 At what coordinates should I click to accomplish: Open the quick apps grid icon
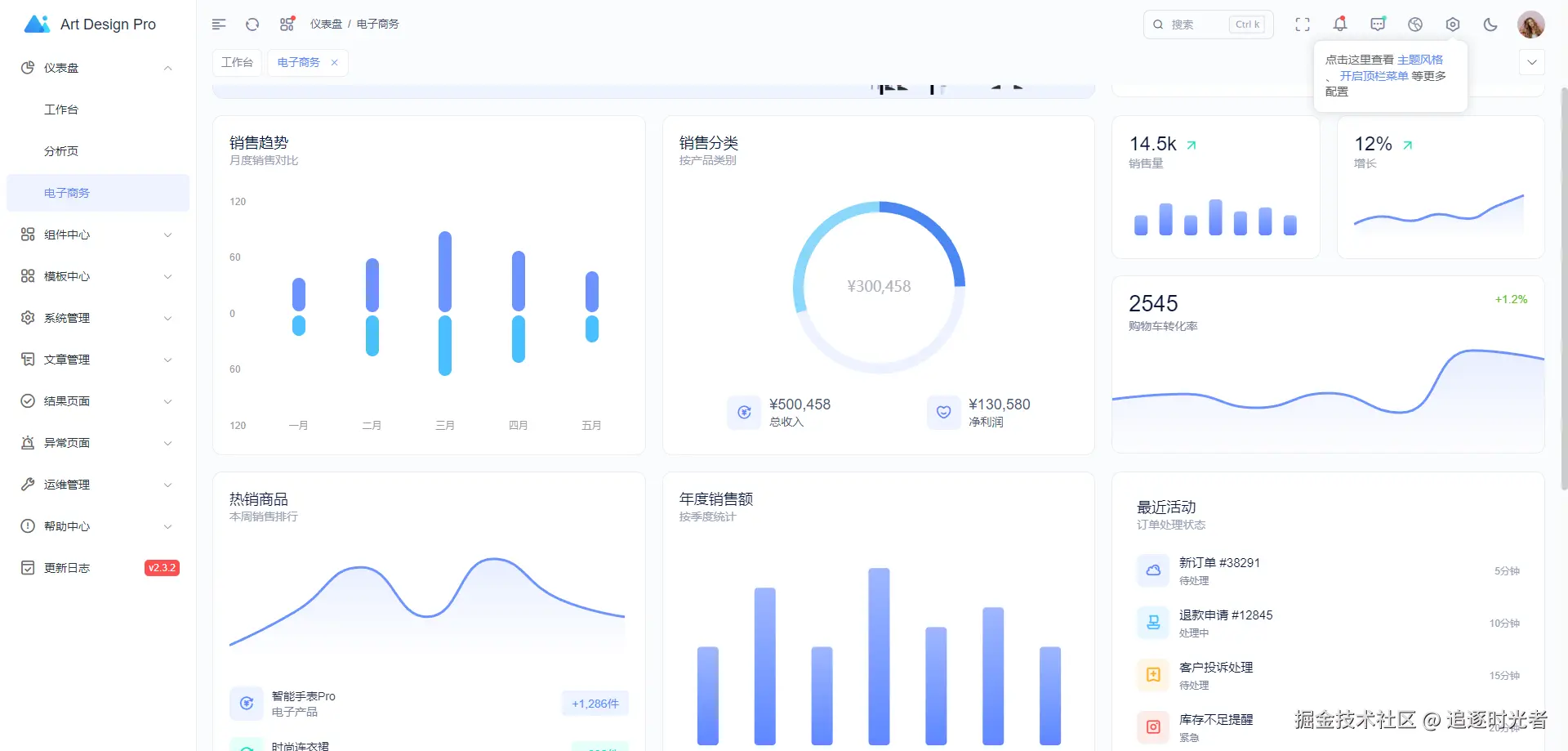[x=287, y=25]
